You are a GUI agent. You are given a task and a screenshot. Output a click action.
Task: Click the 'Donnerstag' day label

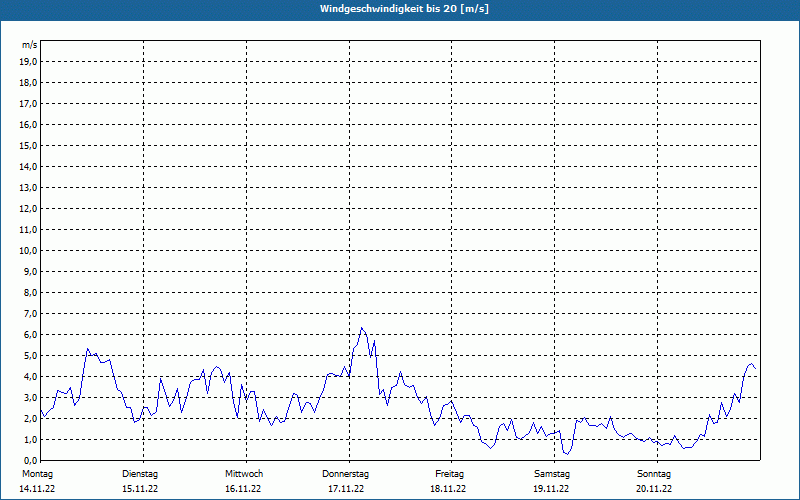[x=345, y=474]
